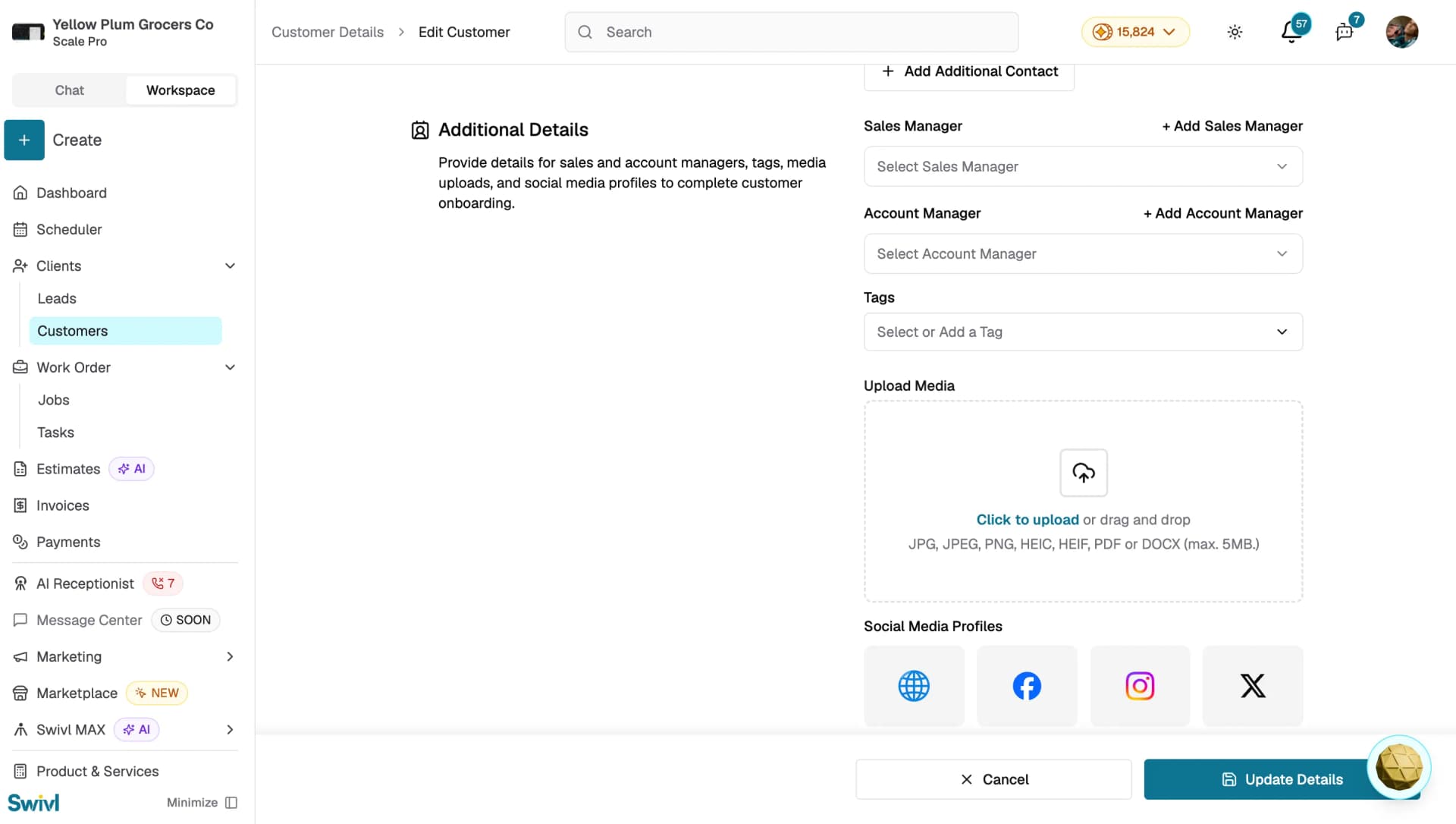Open the Select Sales Manager dropdown
This screenshot has width=1456, height=824.
pos(1083,166)
